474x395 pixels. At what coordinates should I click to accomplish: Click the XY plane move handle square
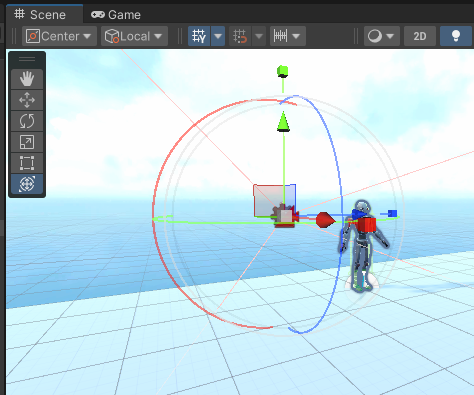coord(269,200)
